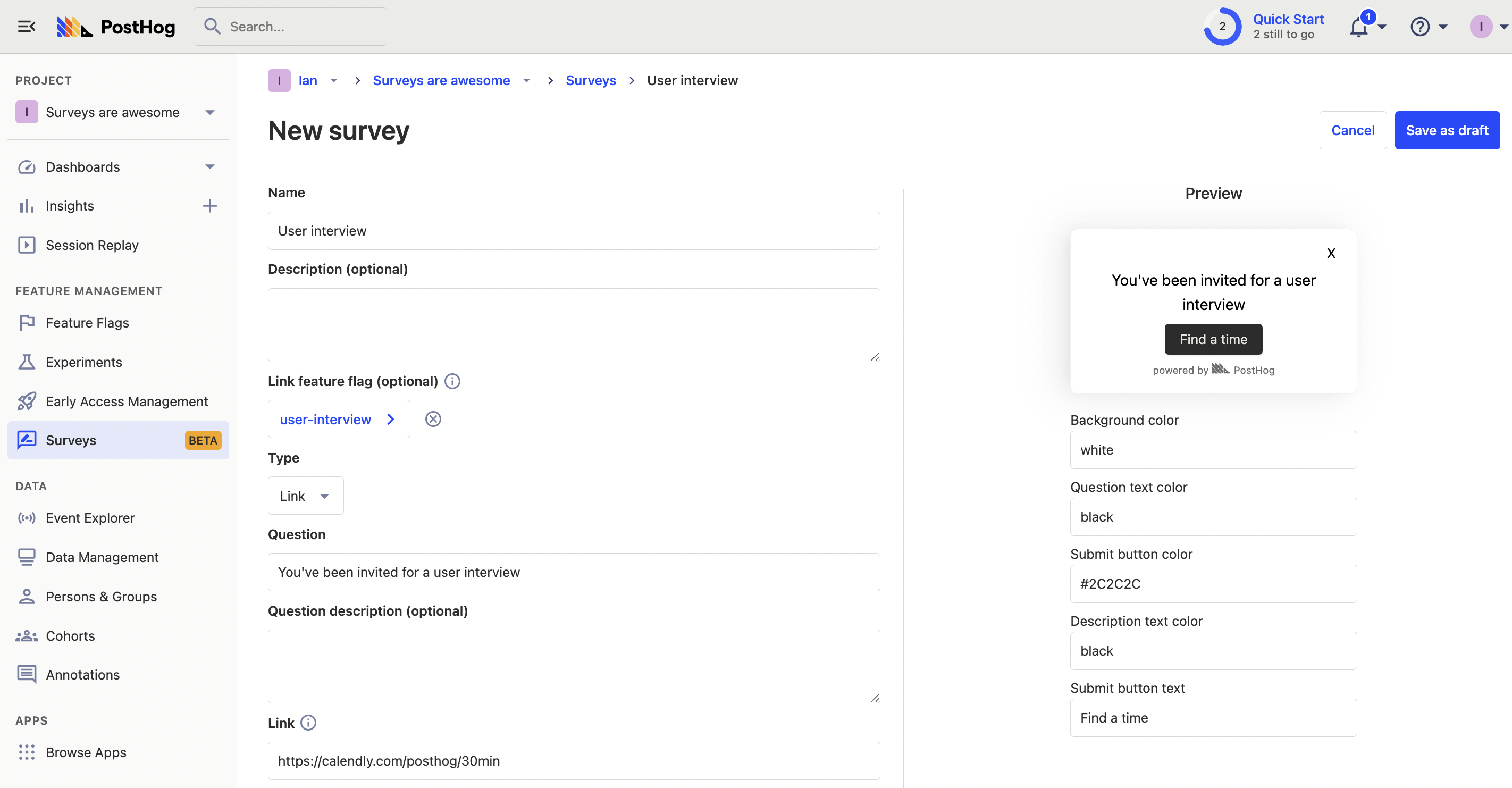
Task: Click Save as draft button
Action: click(x=1447, y=130)
